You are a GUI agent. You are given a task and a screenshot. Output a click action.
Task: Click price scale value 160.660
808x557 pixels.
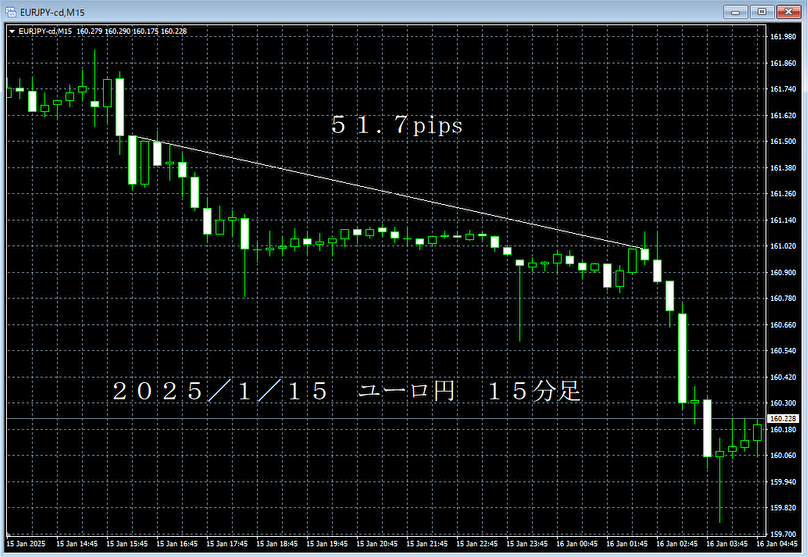[x=783, y=325]
